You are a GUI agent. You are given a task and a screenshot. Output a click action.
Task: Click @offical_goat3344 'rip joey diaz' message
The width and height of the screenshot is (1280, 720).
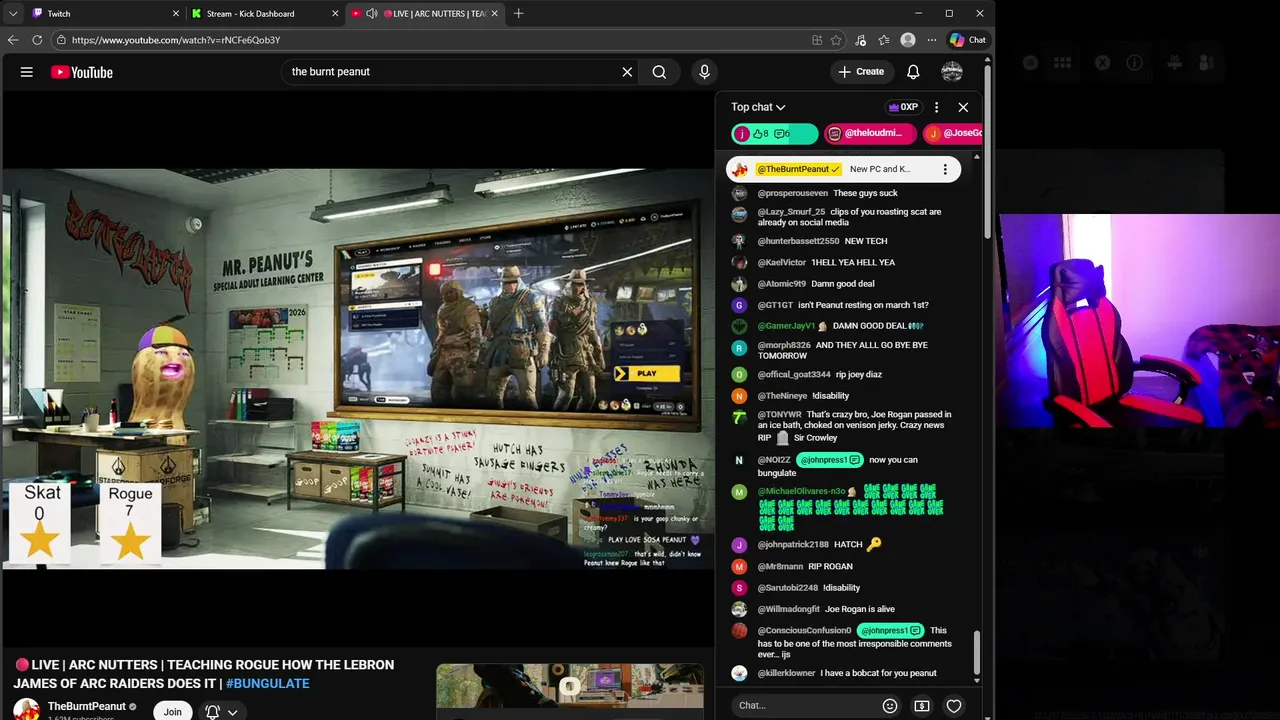point(819,375)
